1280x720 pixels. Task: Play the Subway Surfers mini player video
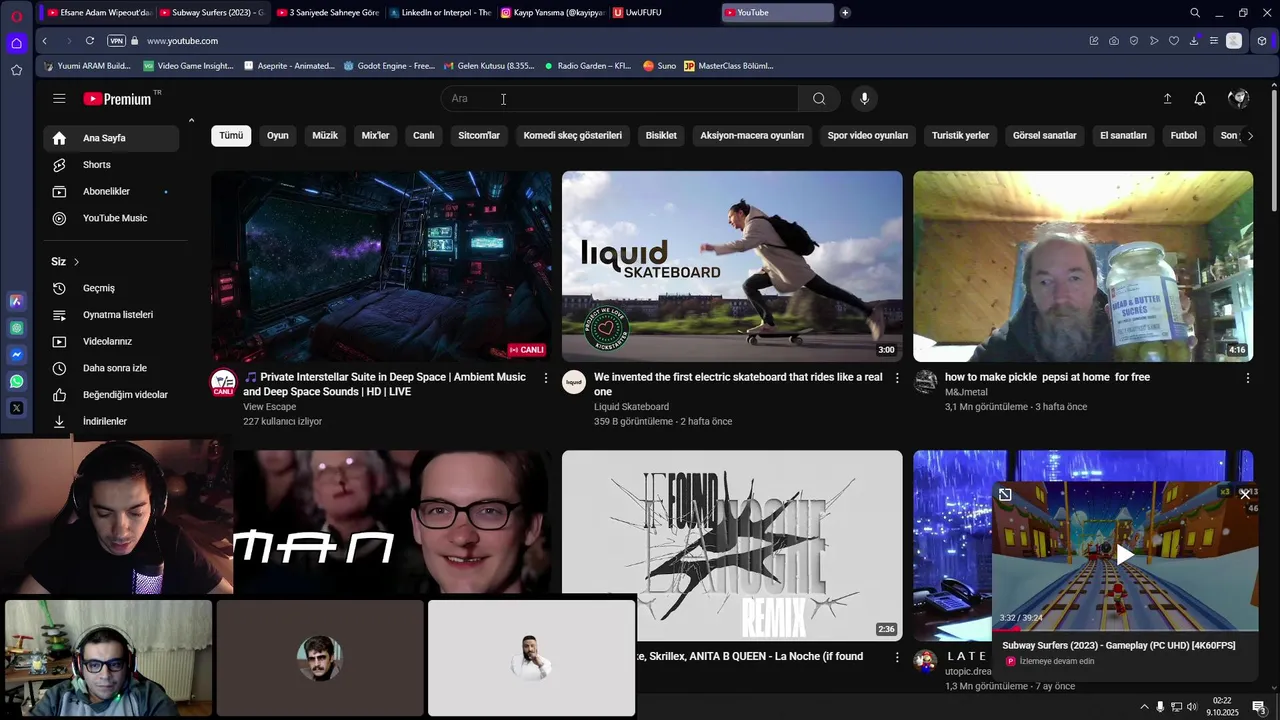(x=1125, y=555)
